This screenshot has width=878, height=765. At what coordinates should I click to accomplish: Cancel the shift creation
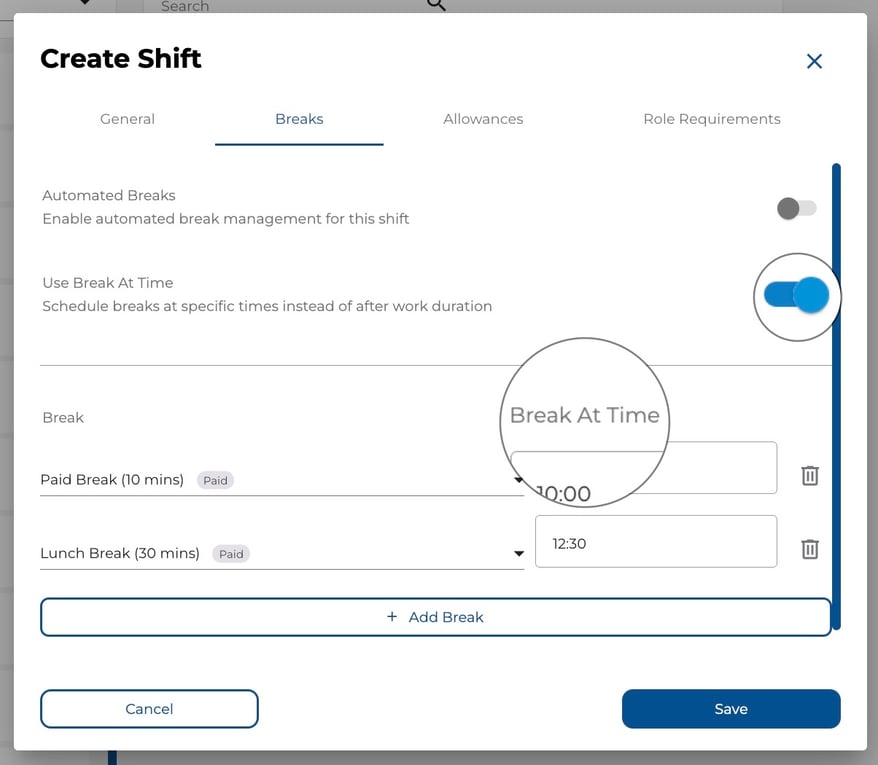(x=150, y=709)
